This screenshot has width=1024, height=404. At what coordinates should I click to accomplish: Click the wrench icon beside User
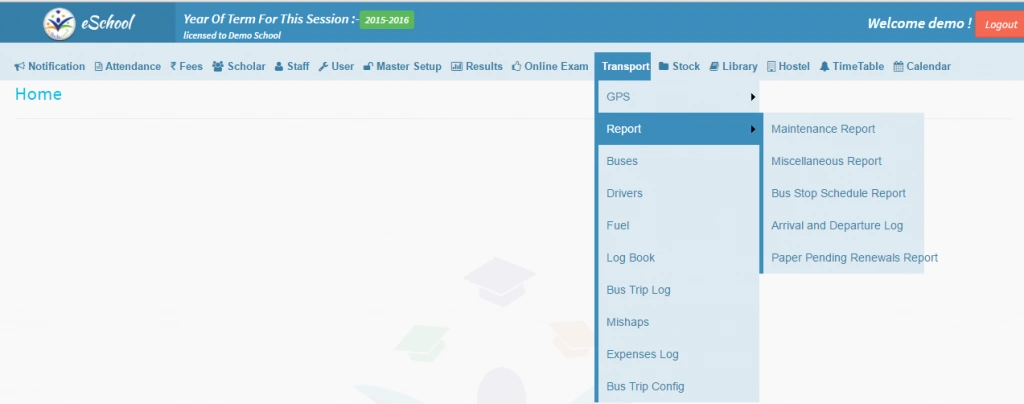click(323, 67)
